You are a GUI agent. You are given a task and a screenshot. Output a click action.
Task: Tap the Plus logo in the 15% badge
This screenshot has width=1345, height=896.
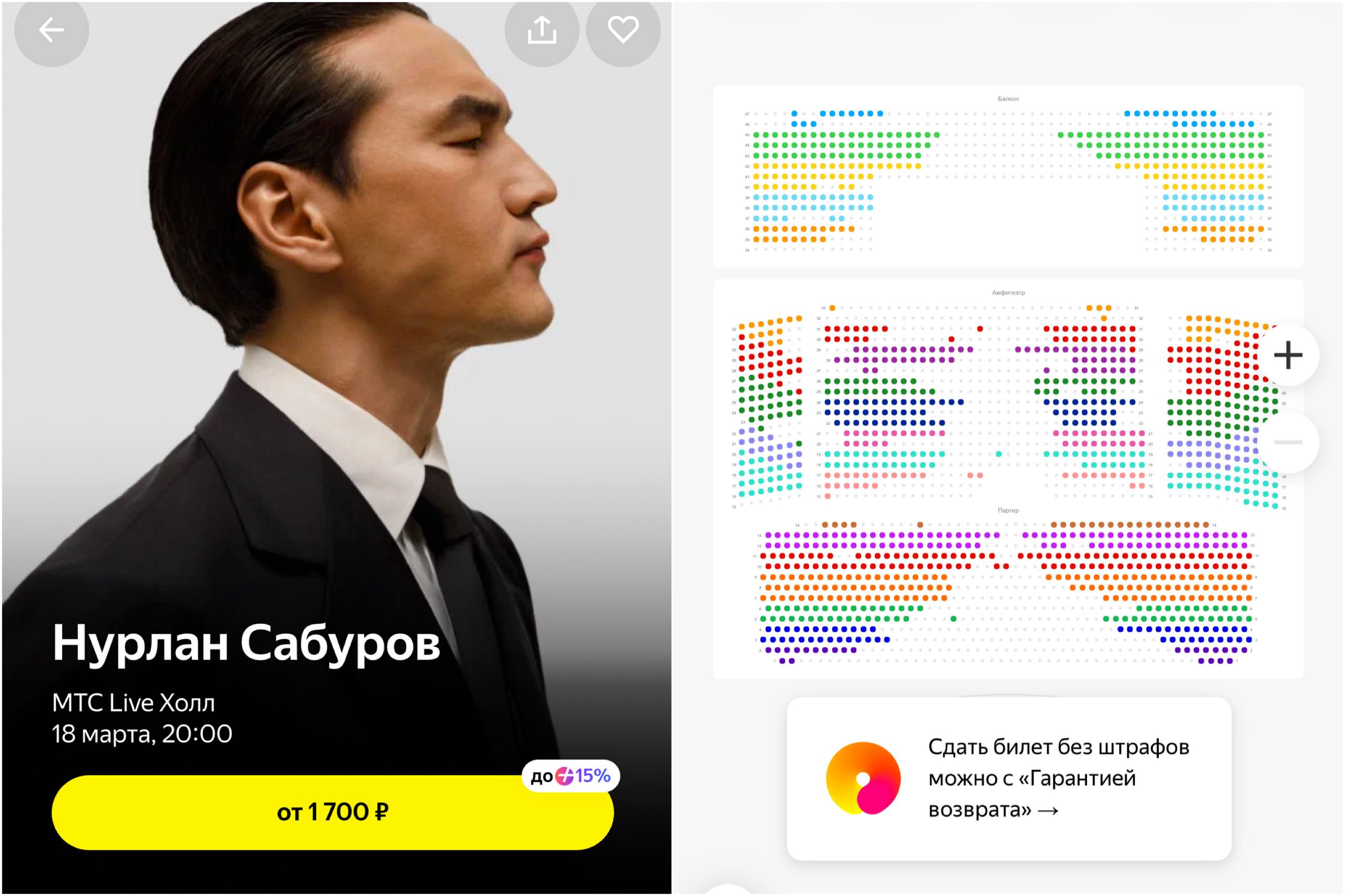pyautogui.click(x=564, y=775)
